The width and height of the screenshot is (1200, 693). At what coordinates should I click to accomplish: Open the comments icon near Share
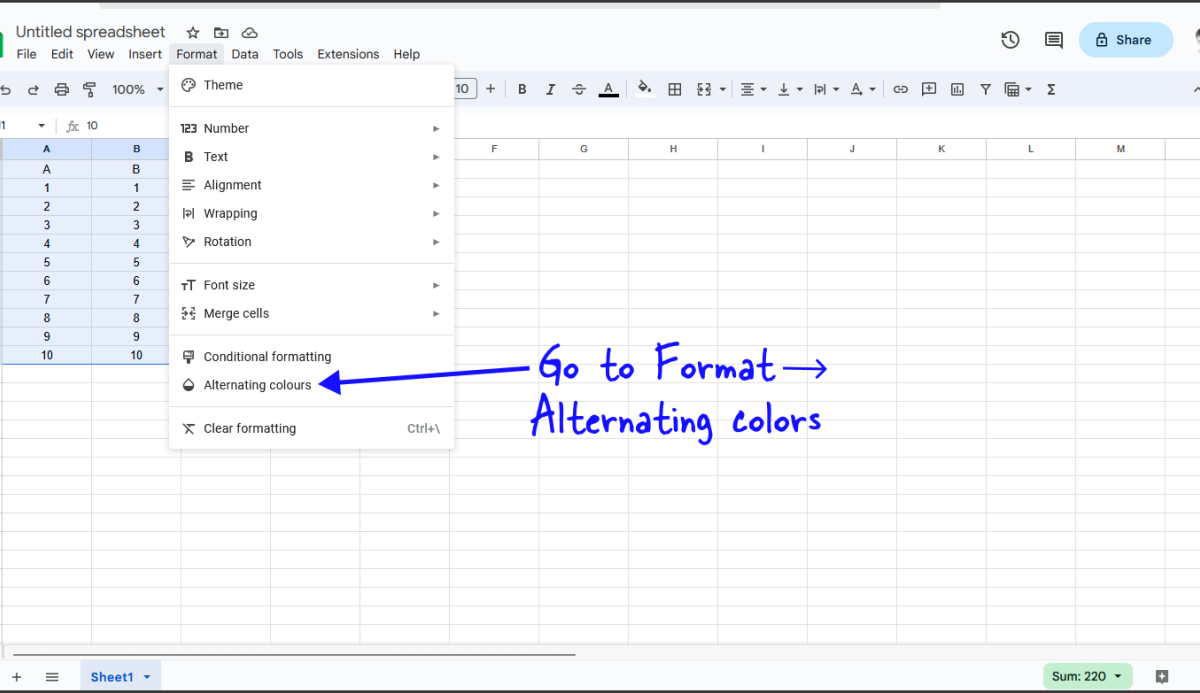pos(1053,40)
